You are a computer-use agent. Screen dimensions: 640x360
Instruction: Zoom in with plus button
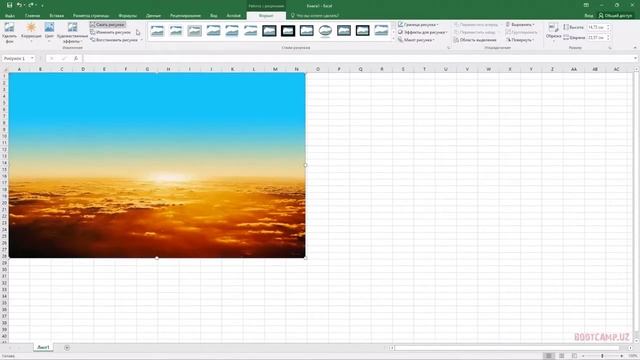[622, 356]
